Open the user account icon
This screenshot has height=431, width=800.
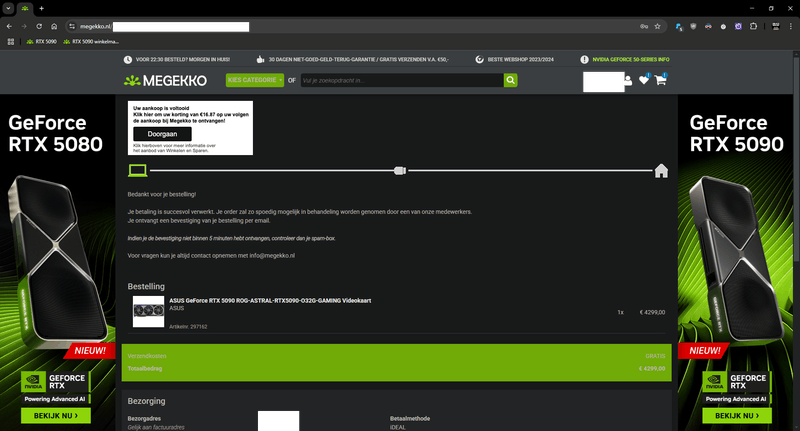pyautogui.click(x=628, y=81)
